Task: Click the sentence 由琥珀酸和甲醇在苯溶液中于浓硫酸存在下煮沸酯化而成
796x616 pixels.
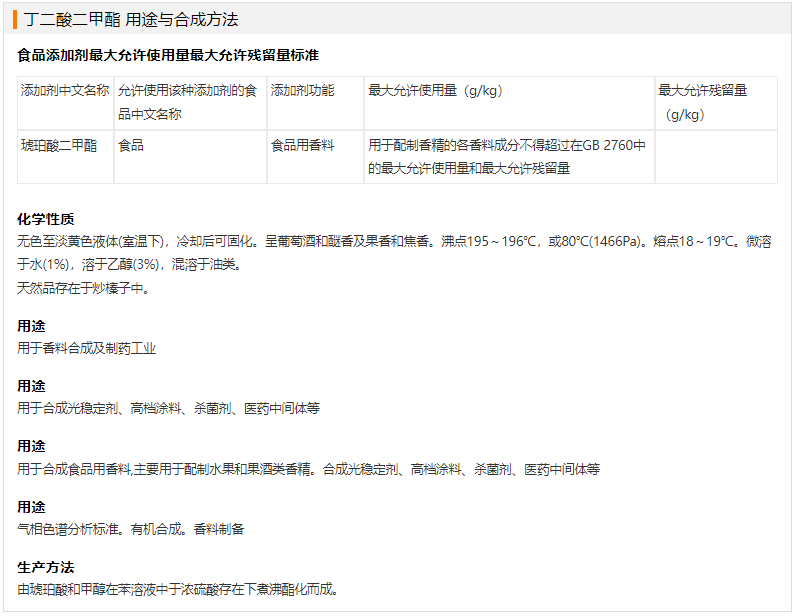Action: tap(178, 589)
